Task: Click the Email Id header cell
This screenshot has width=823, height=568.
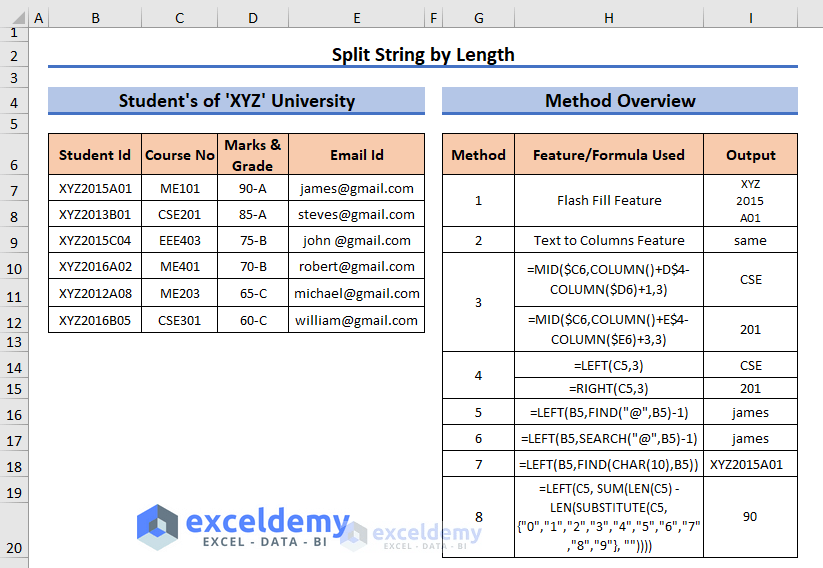Action: pyautogui.click(x=356, y=154)
